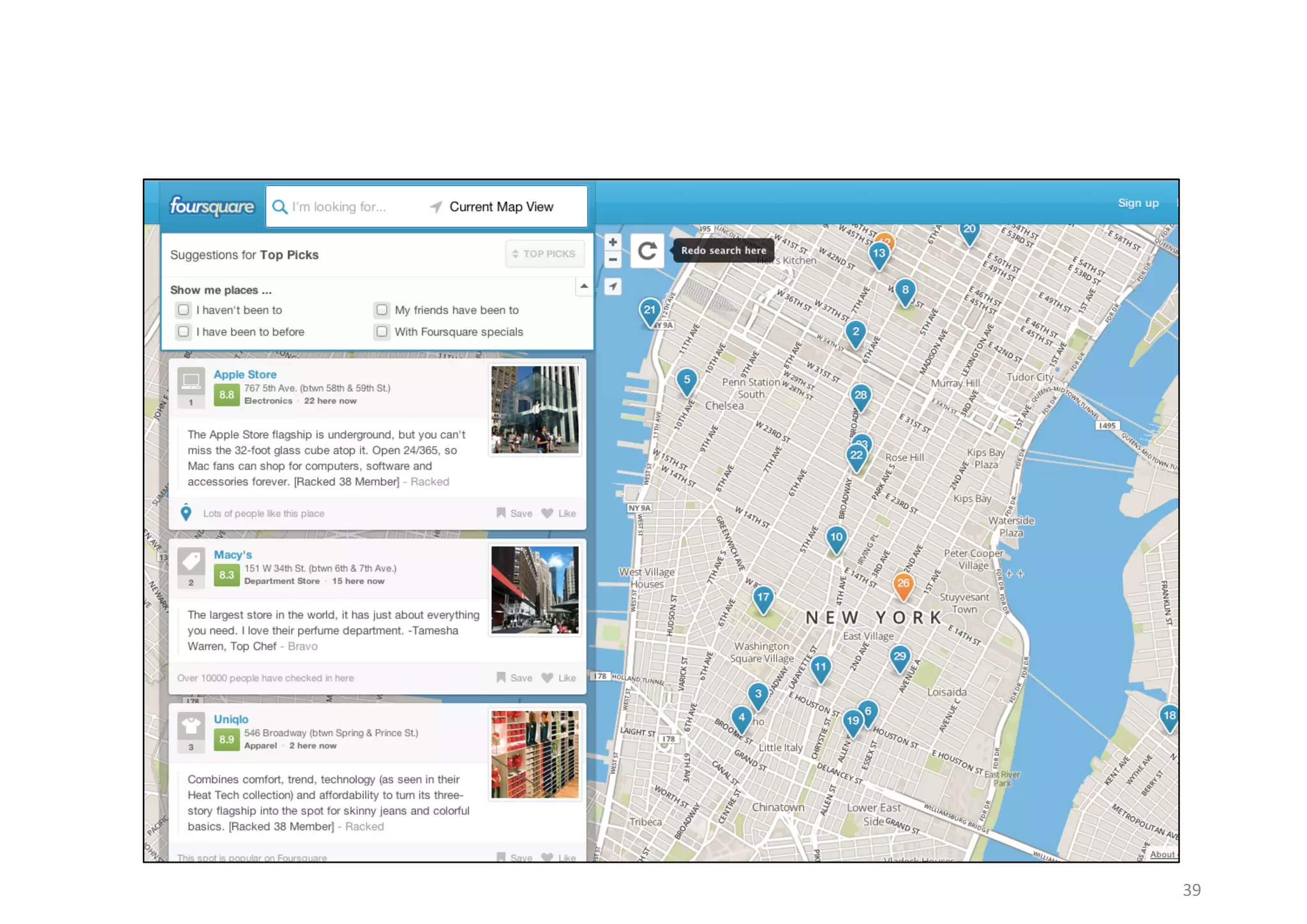Open the TOP PICKS dropdown
The width and height of the screenshot is (1307, 924).
(544, 254)
